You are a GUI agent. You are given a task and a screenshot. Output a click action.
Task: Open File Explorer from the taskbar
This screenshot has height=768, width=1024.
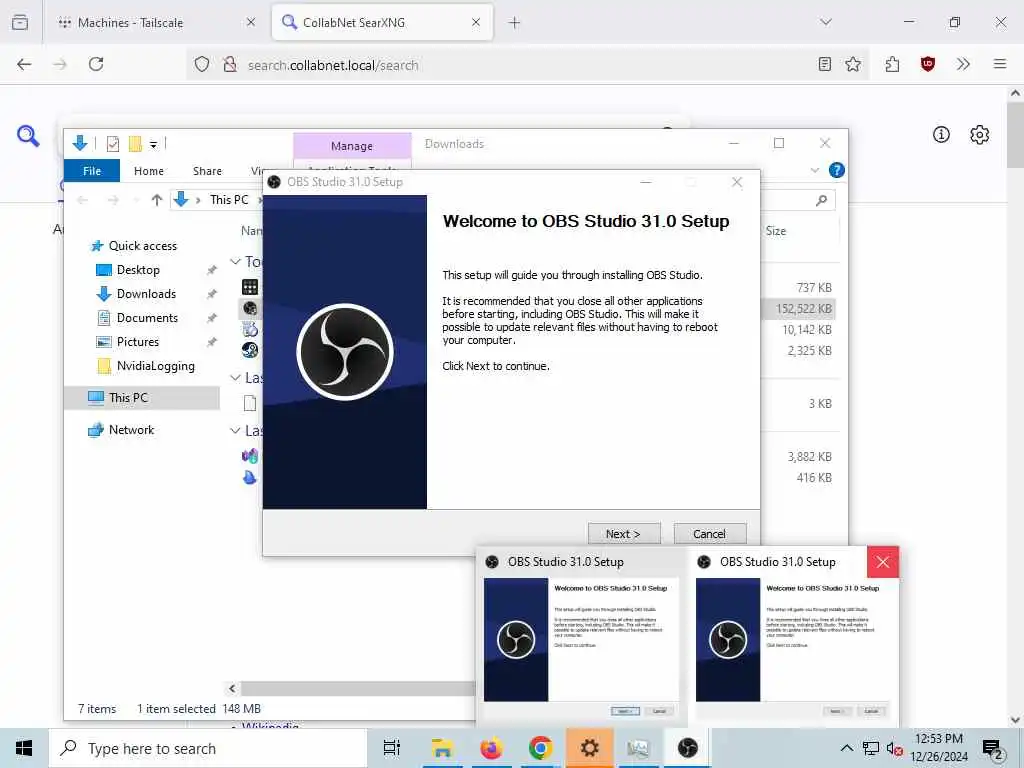coord(442,748)
